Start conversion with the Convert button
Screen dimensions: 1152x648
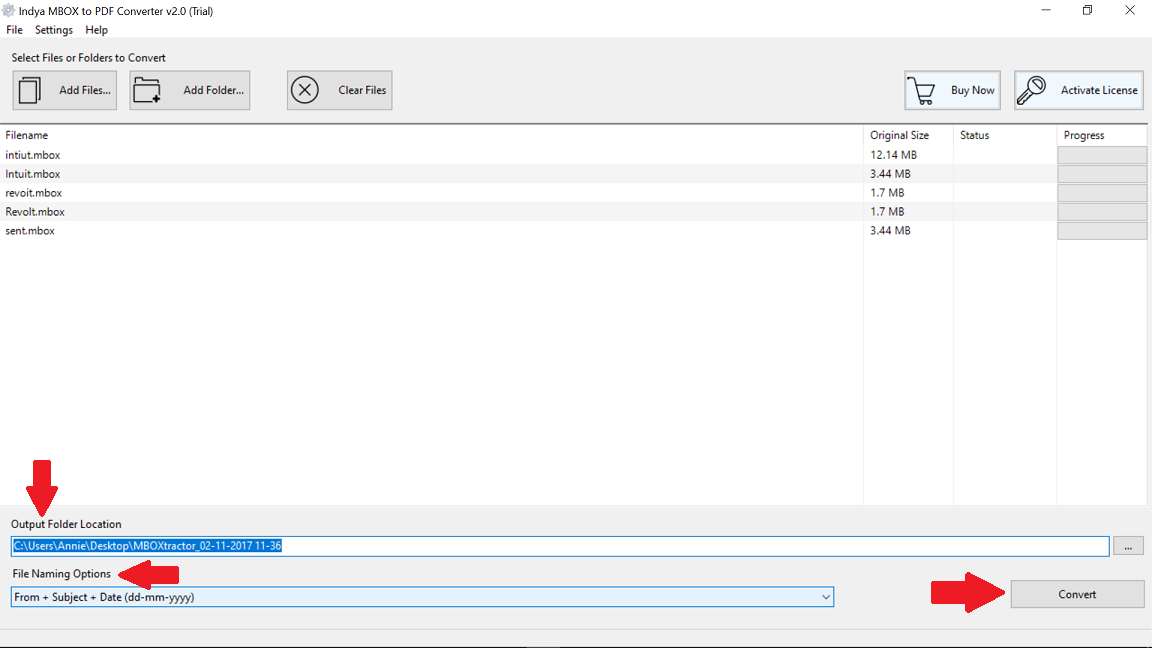(1077, 594)
